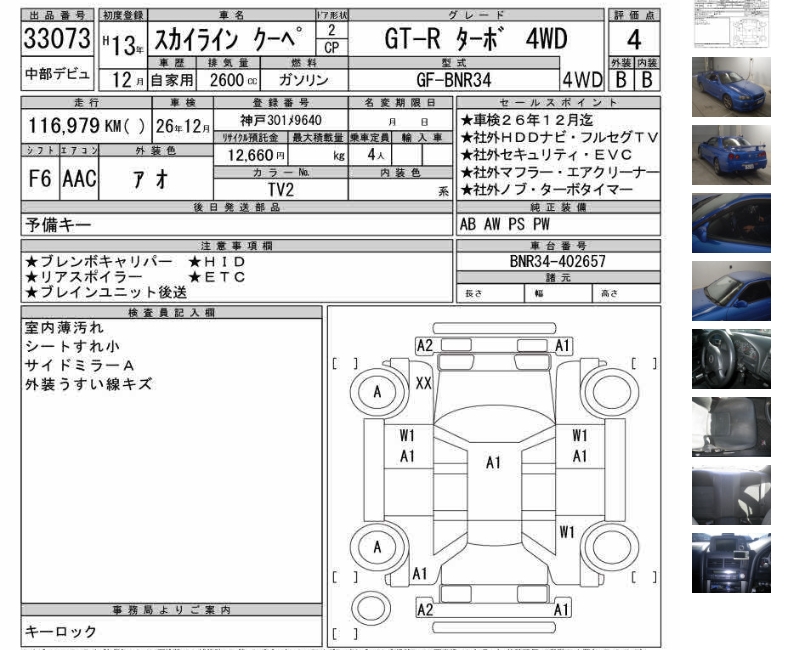809x650 pixels.
Task: Click inspector note シートすれ小
Action: (x=72, y=347)
